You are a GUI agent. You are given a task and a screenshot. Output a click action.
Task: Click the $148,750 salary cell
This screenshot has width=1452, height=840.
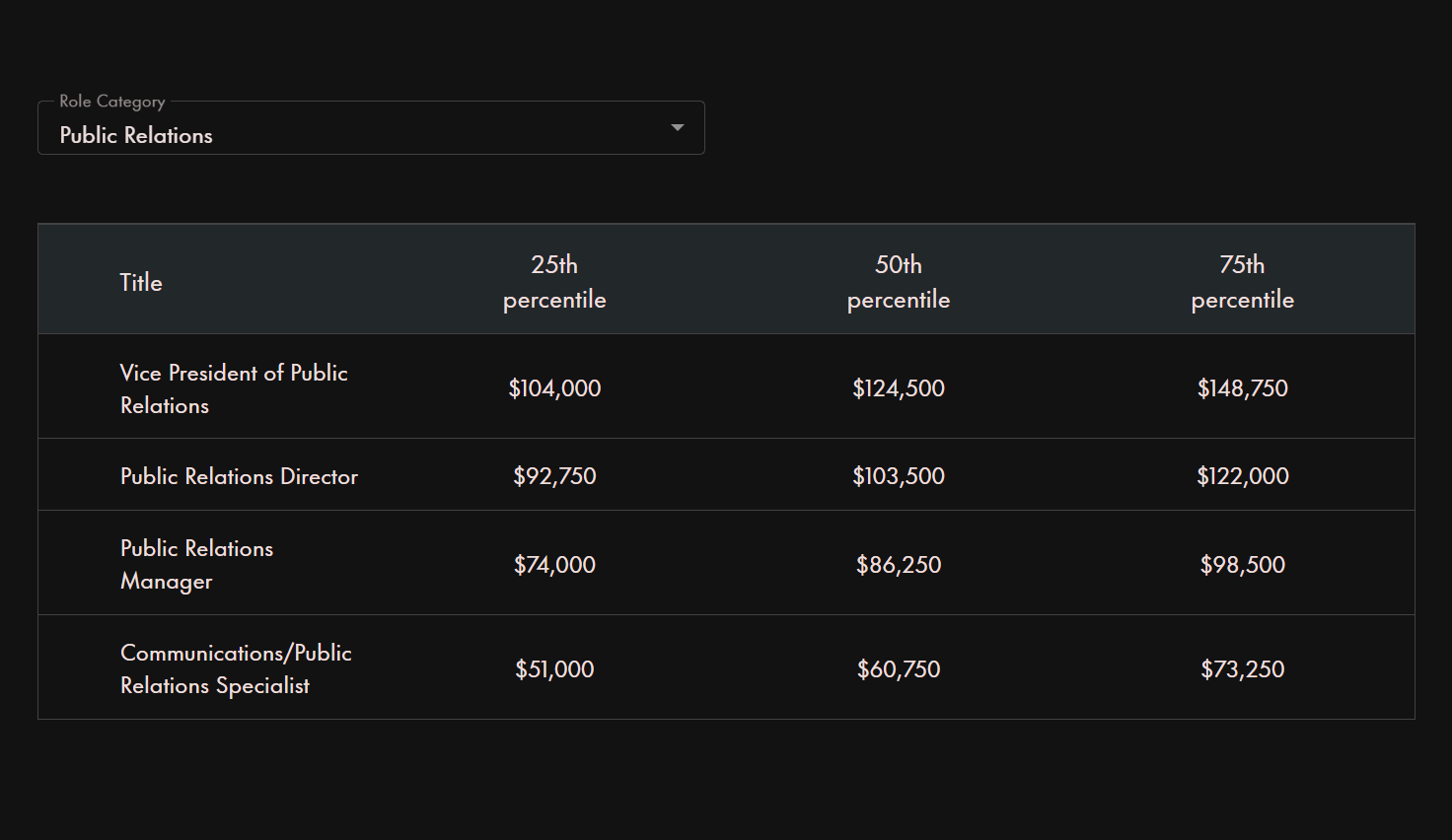[x=1242, y=388]
